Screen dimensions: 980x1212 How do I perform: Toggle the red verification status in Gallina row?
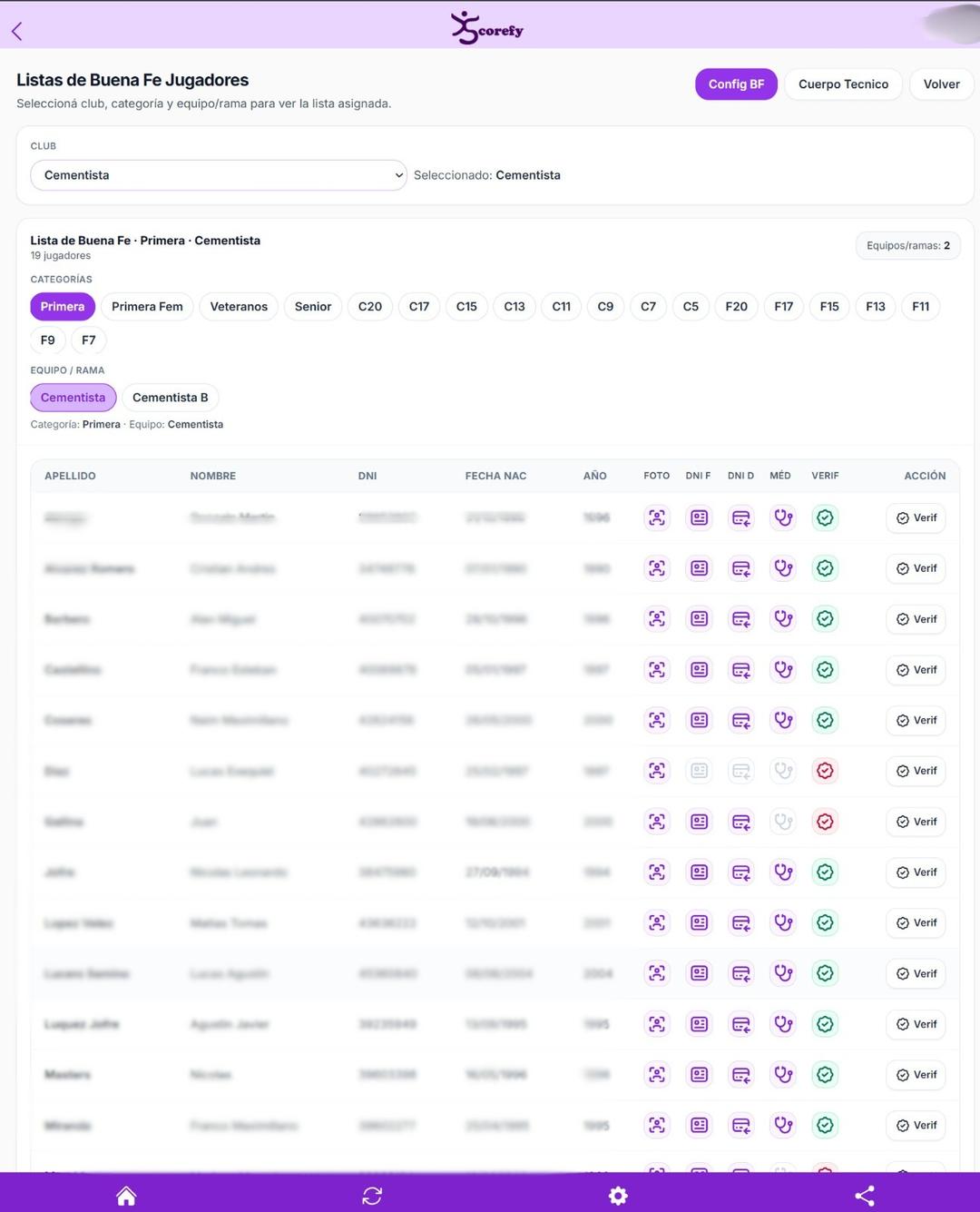tap(825, 822)
